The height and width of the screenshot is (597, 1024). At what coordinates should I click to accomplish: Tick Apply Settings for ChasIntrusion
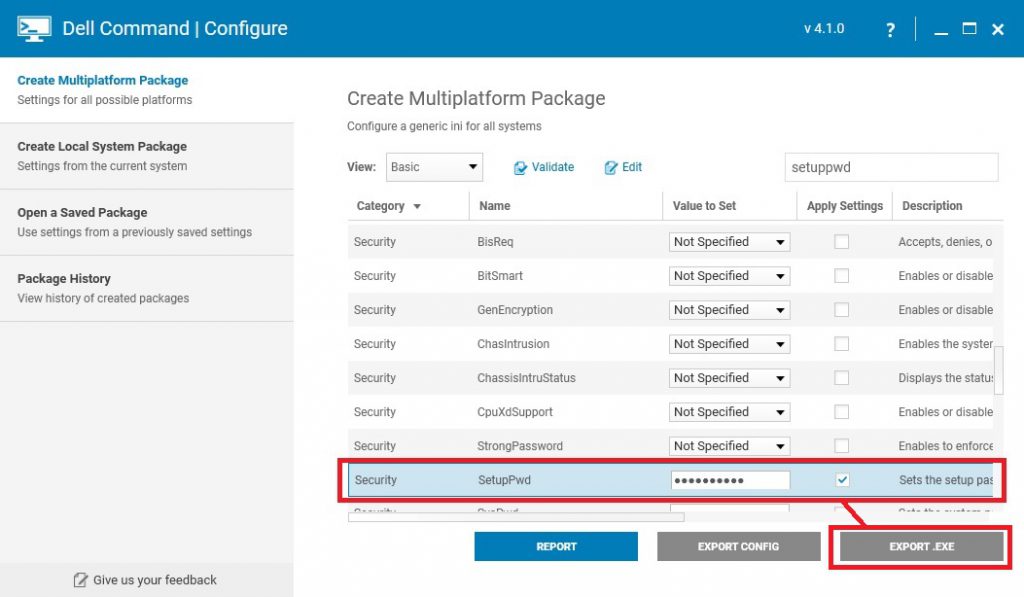coord(842,344)
